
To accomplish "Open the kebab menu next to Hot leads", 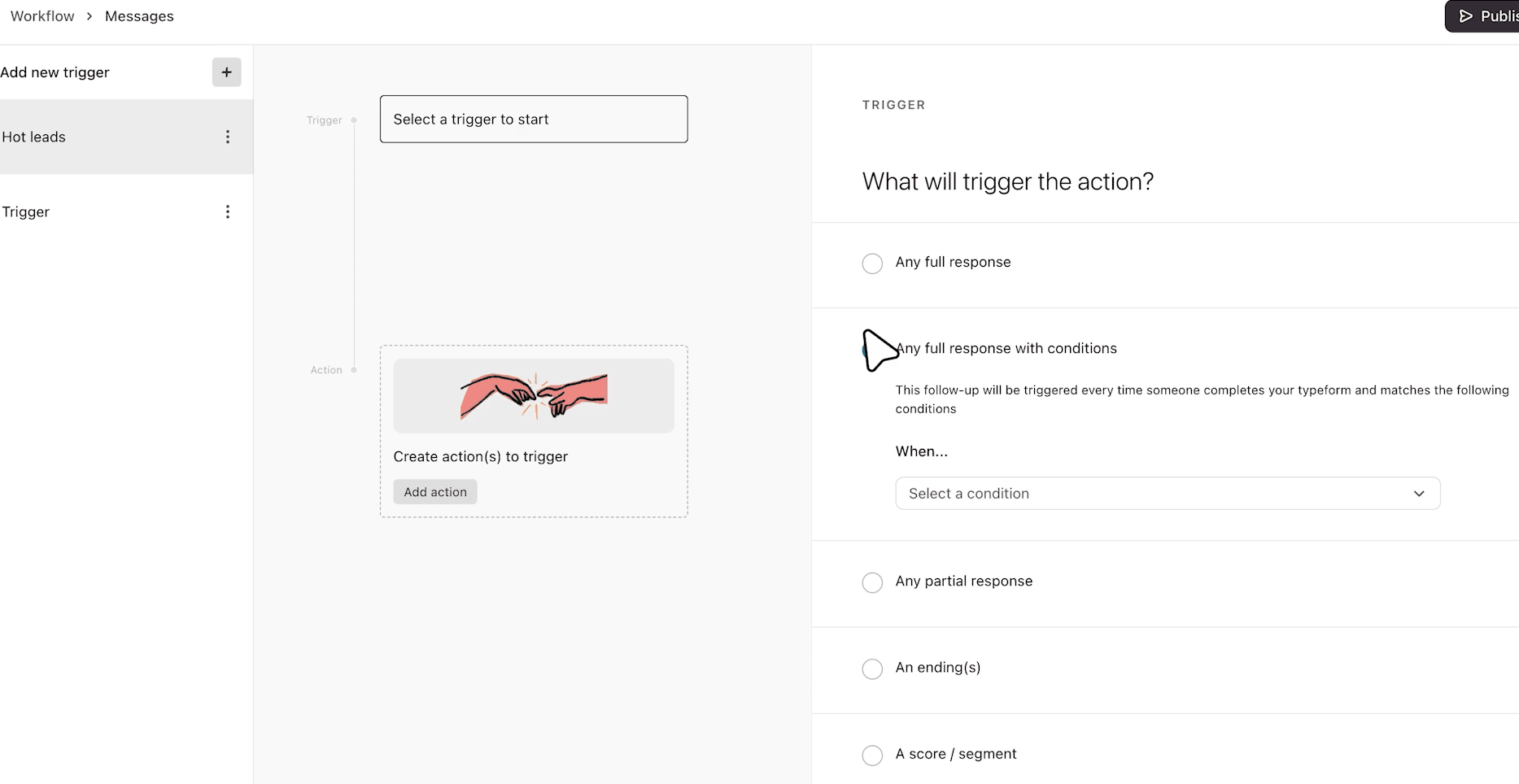I will 228,137.
